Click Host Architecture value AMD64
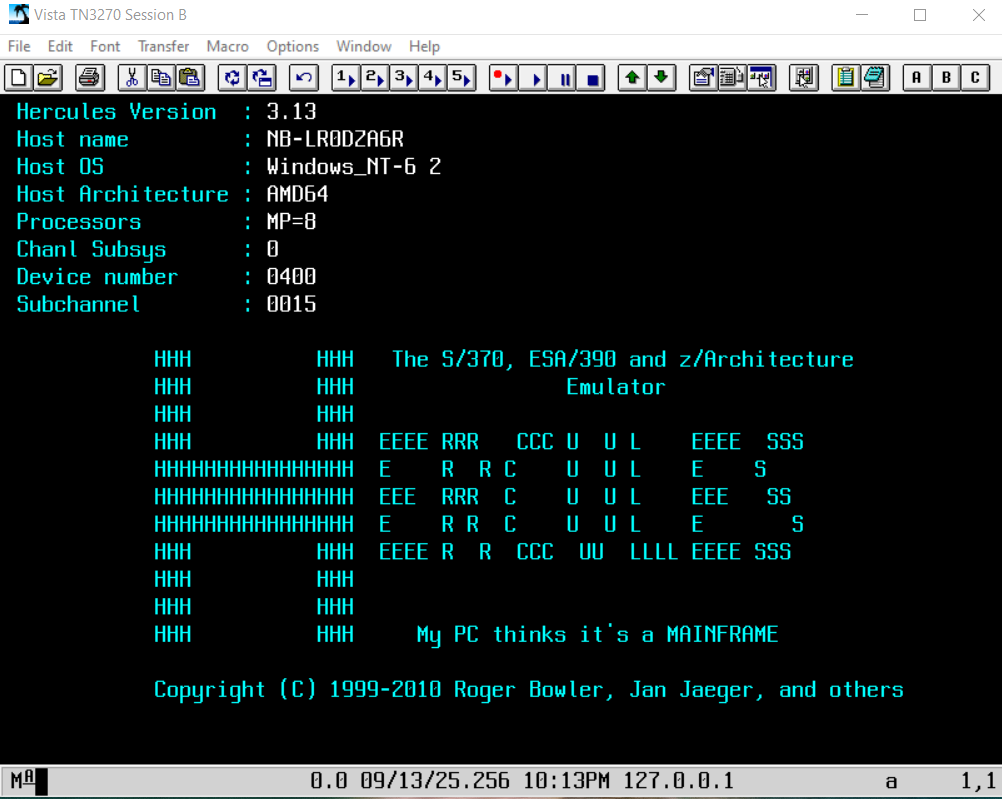The height and width of the screenshot is (799, 1002). 297,194
